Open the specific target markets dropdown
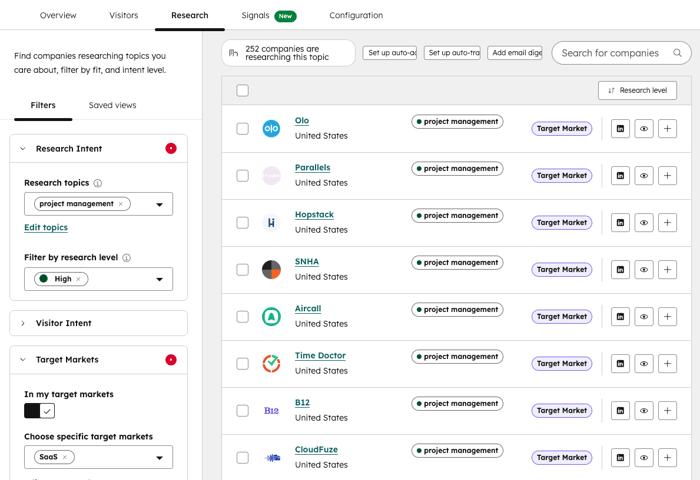 click(159, 458)
